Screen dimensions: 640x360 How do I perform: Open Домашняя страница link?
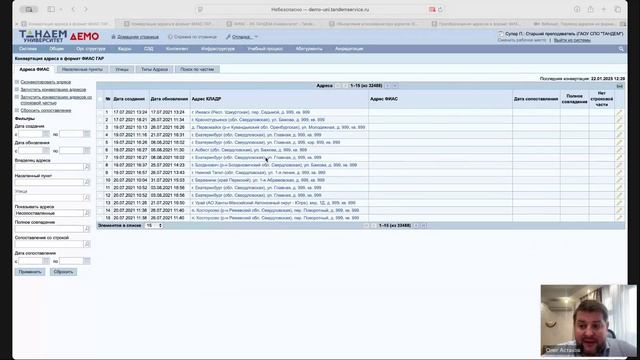138,37
